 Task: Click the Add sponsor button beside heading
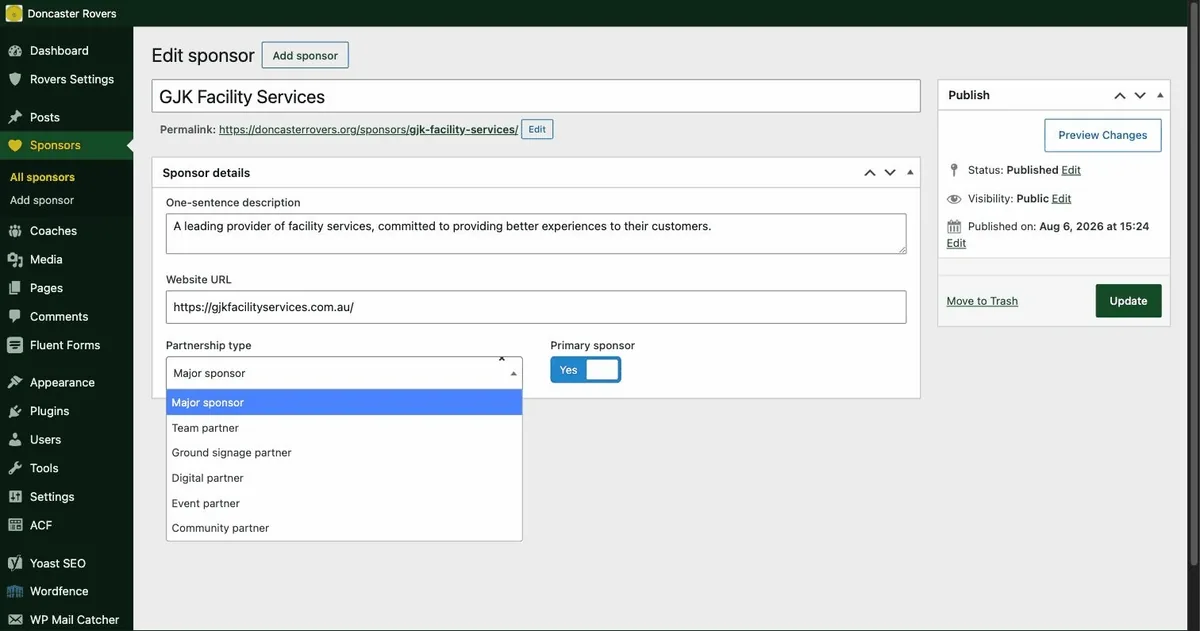[x=305, y=55]
